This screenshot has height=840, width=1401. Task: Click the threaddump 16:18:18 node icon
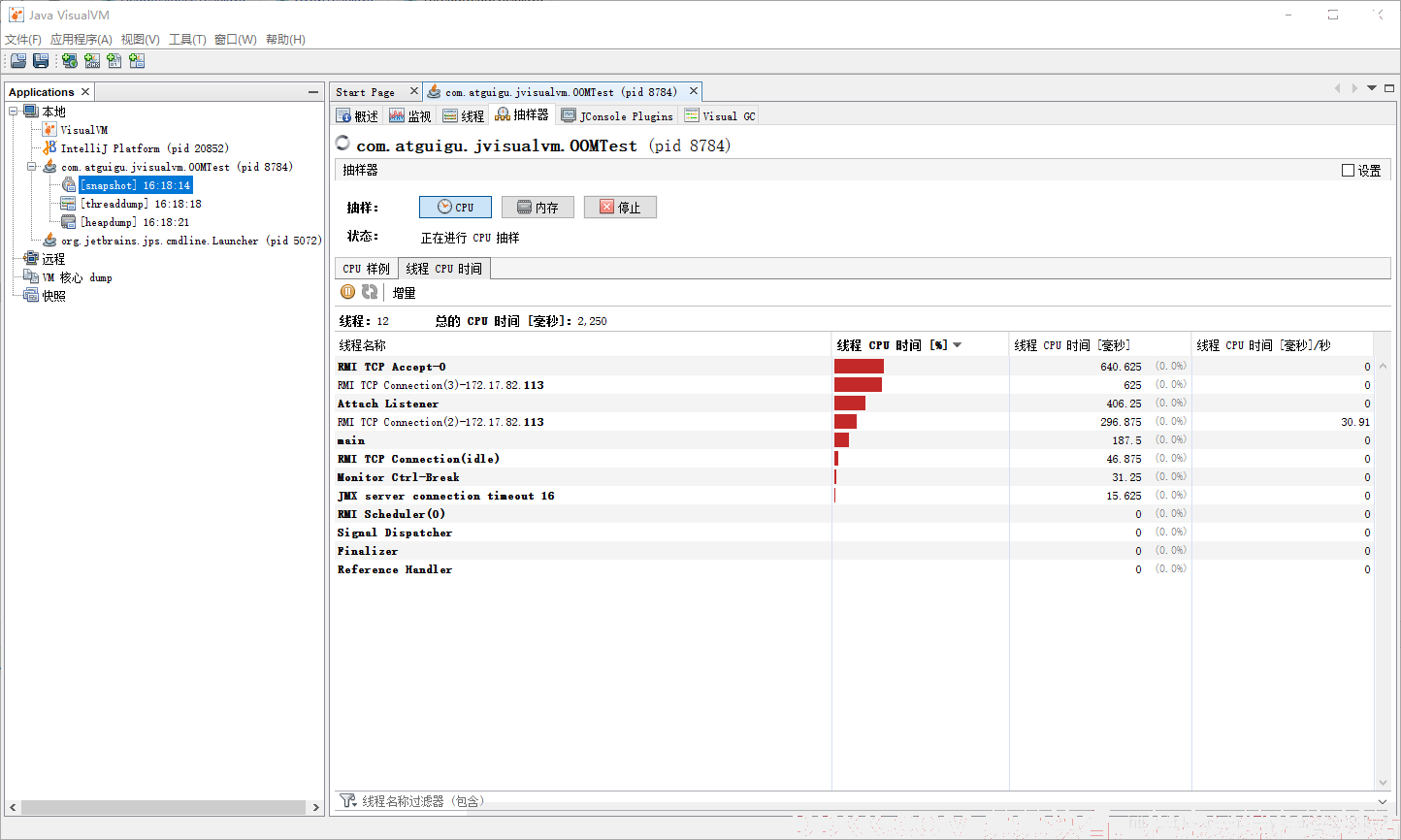[x=68, y=203]
